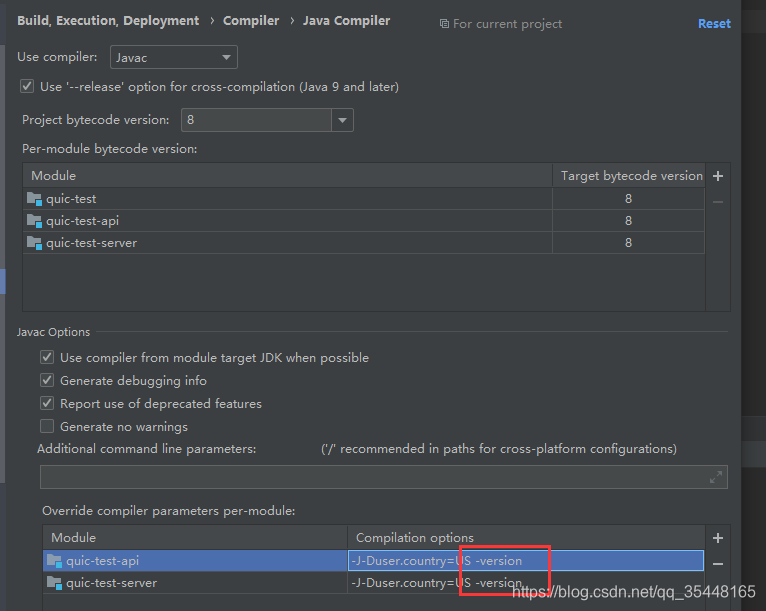
Task: Click the Additional command line parameters field
Action: (x=383, y=477)
